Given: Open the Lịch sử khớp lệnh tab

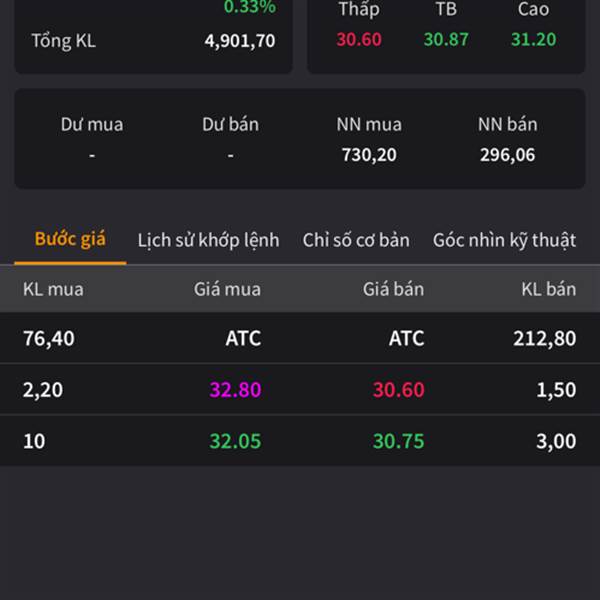Looking at the screenshot, I should pyautogui.click(x=209, y=240).
